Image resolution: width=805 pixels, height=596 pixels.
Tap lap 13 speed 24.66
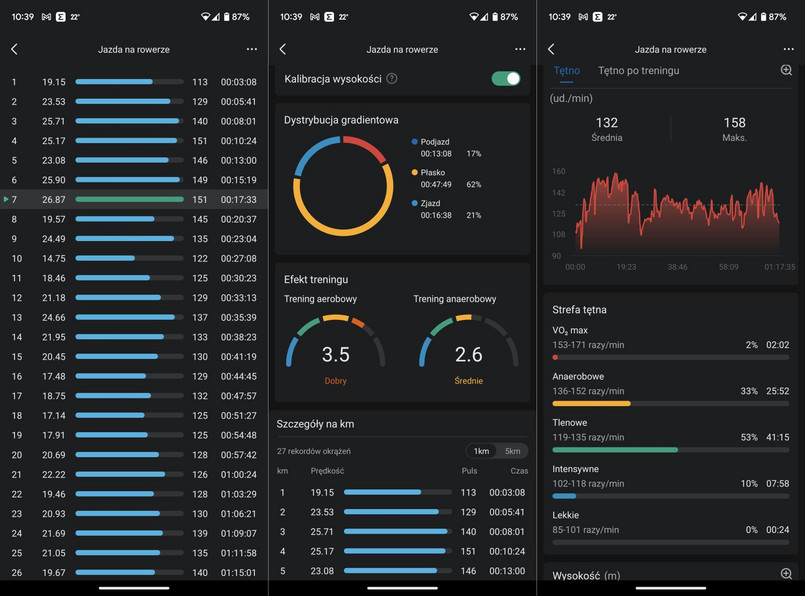tap(53, 318)
